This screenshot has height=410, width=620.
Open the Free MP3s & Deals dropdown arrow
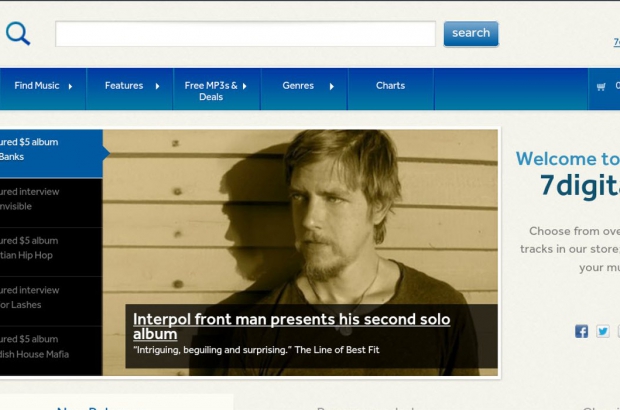245,87
